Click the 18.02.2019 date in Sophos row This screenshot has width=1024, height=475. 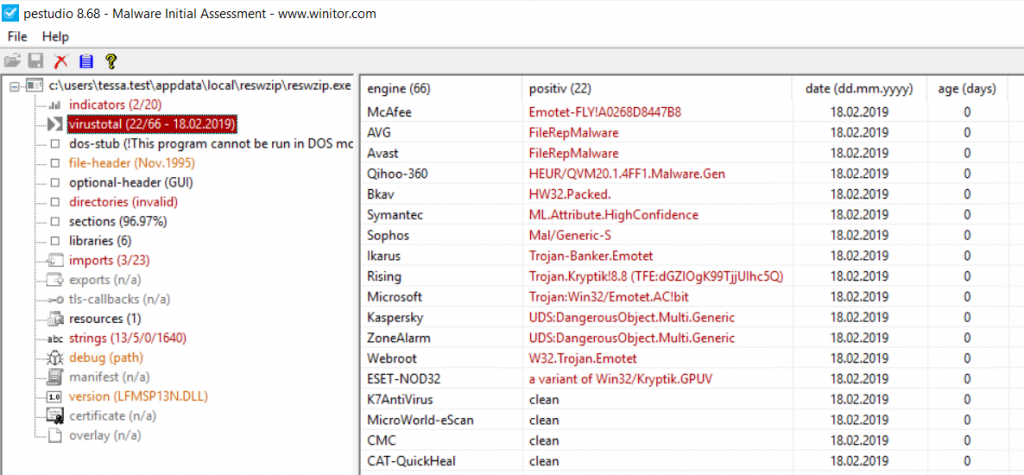click(859, 235)
